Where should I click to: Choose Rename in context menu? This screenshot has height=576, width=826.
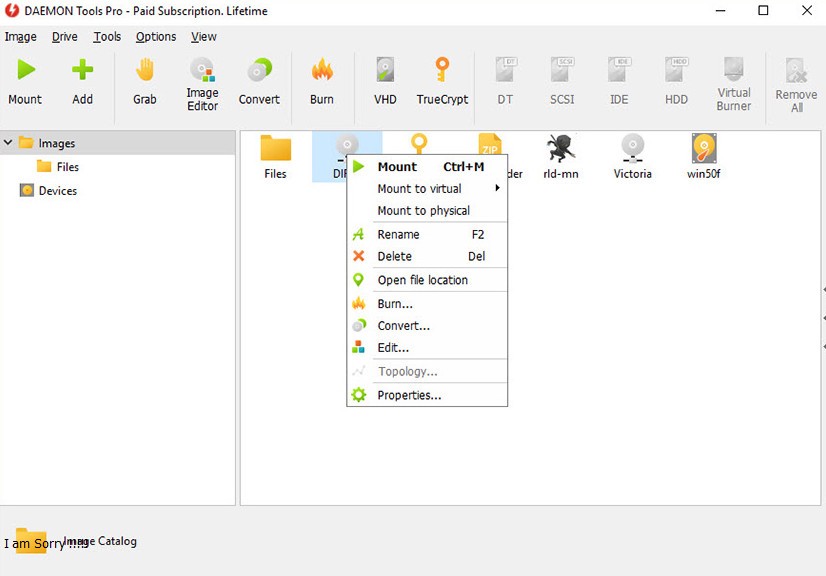pos(427,235)
